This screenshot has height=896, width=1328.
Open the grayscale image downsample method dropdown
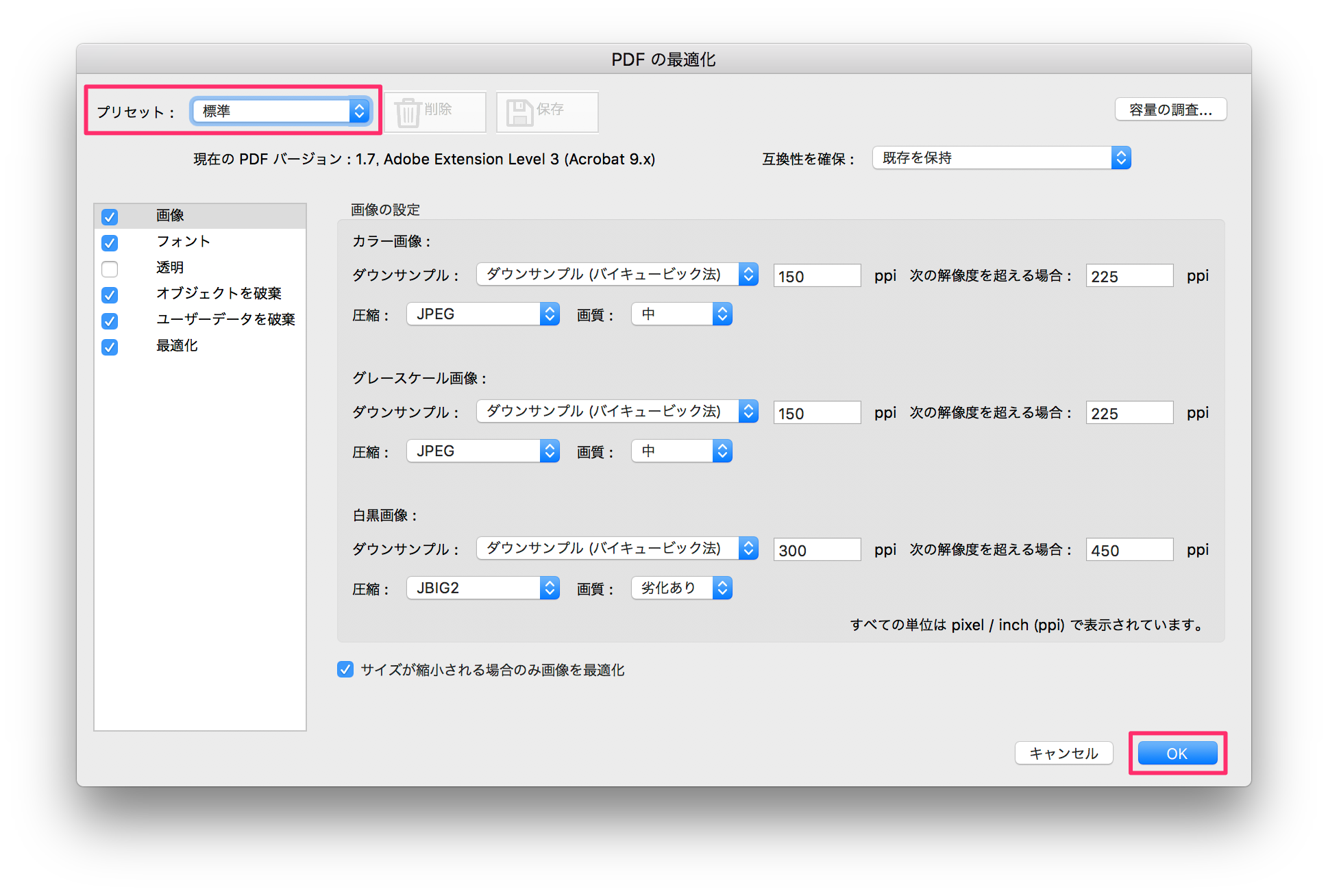click(x=617, y=412)
